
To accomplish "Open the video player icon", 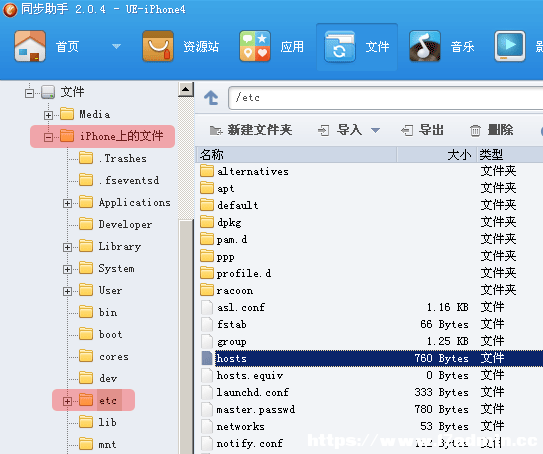I will point(510,46).
